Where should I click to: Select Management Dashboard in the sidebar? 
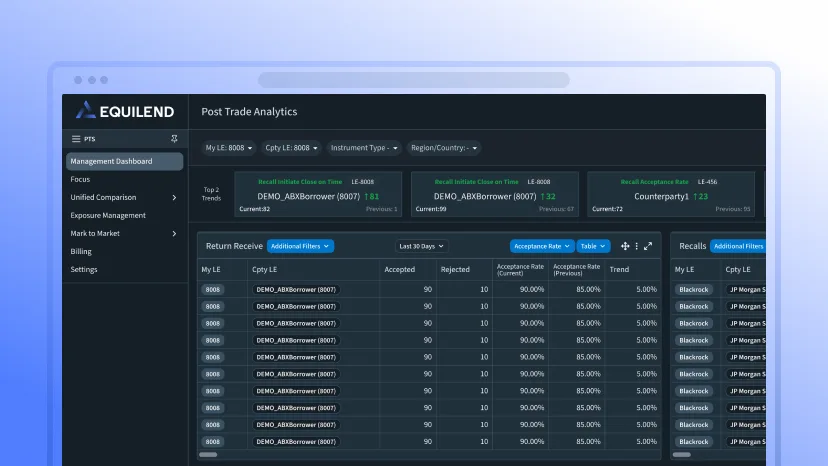click(x=125, y=161)
